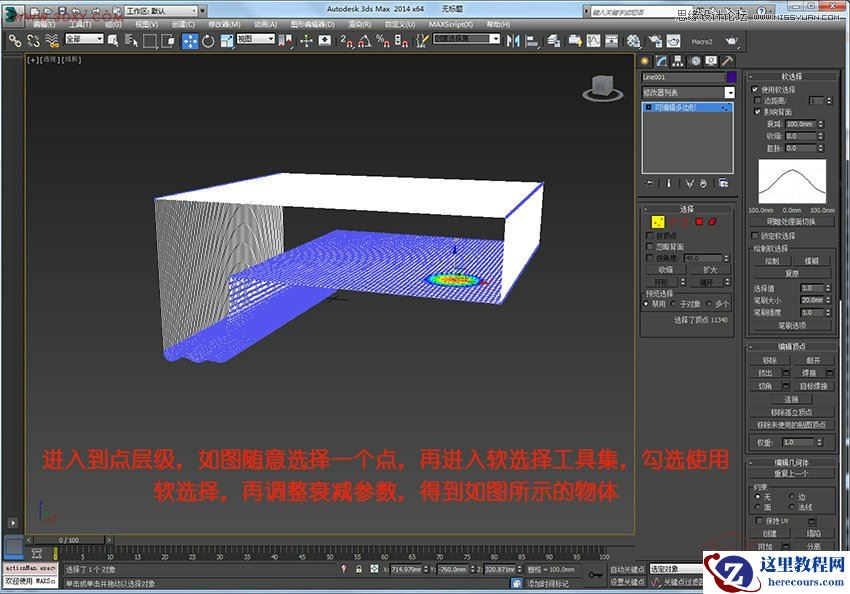
Task: Click the 笔刷选项 brush options button
Action: (x=792, y=325)
